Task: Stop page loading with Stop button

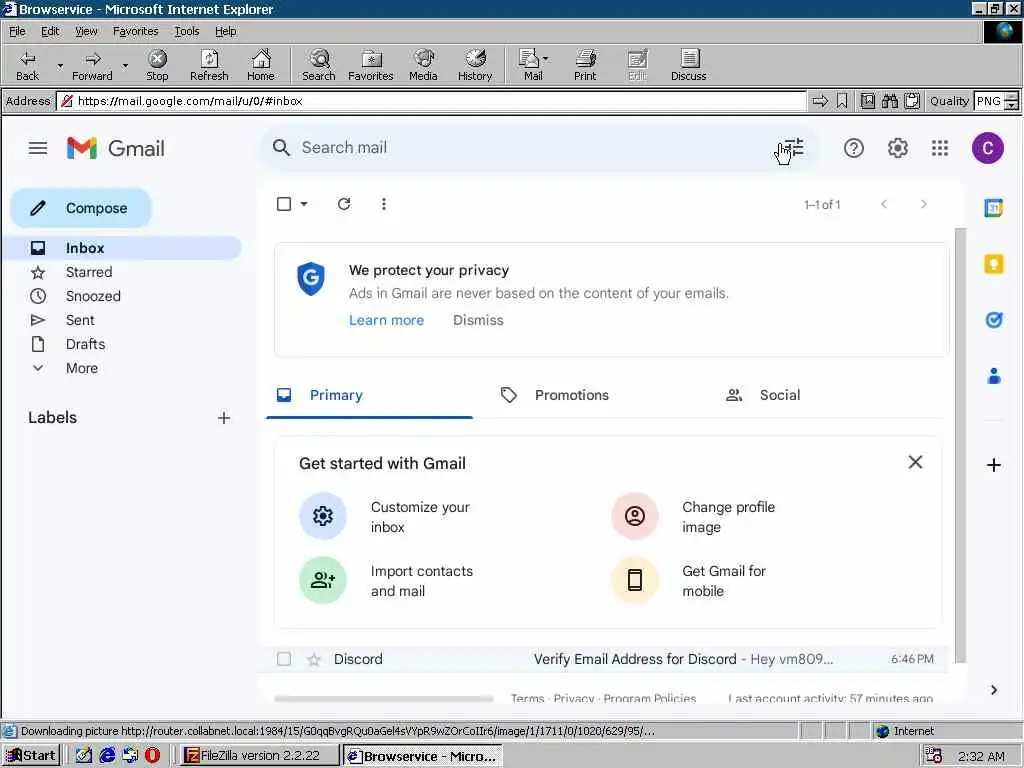Action: [x=157, y=65]
